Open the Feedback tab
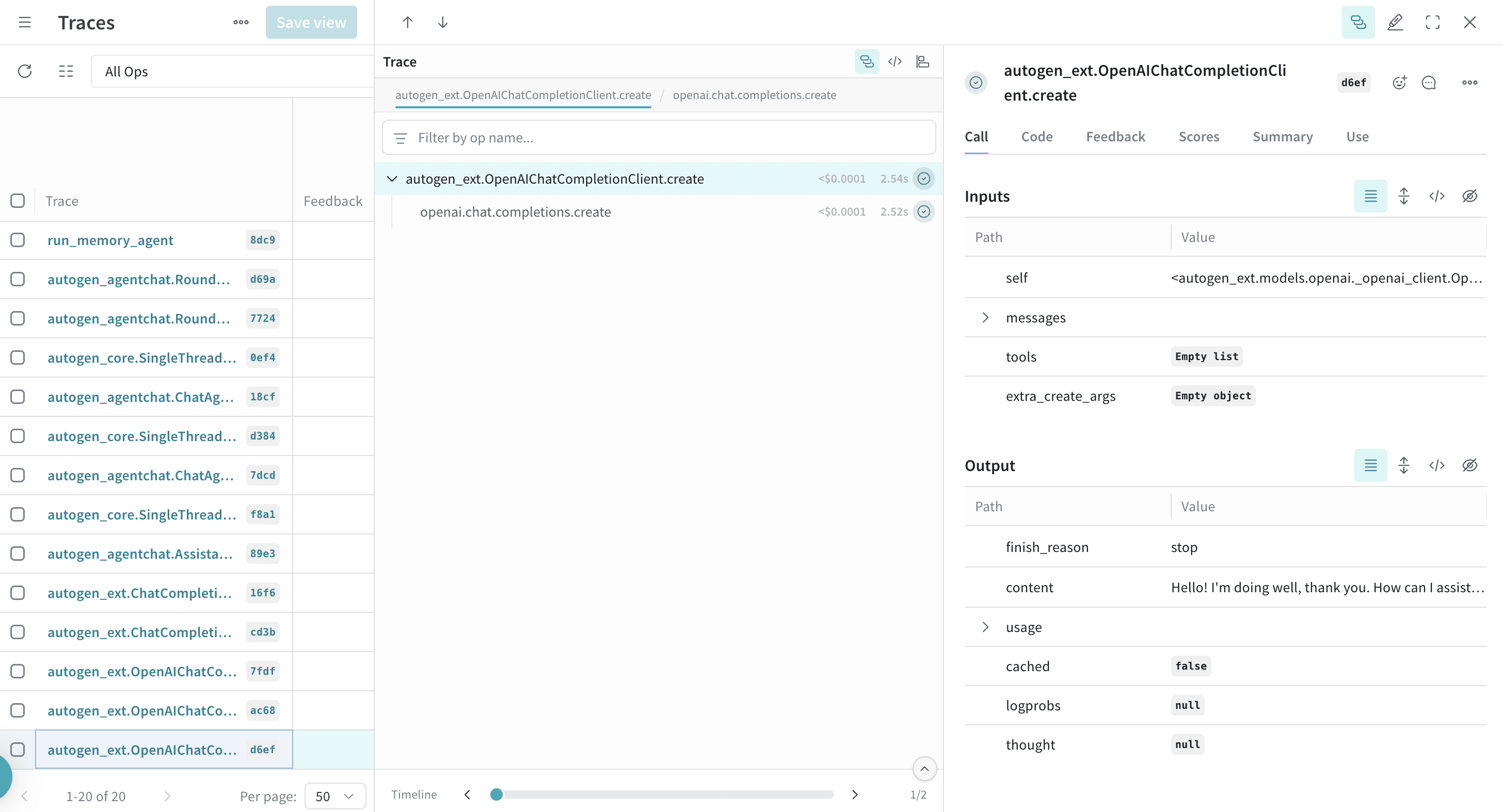Screen dimensions: 1503x812 click(x=1115, y=137)
